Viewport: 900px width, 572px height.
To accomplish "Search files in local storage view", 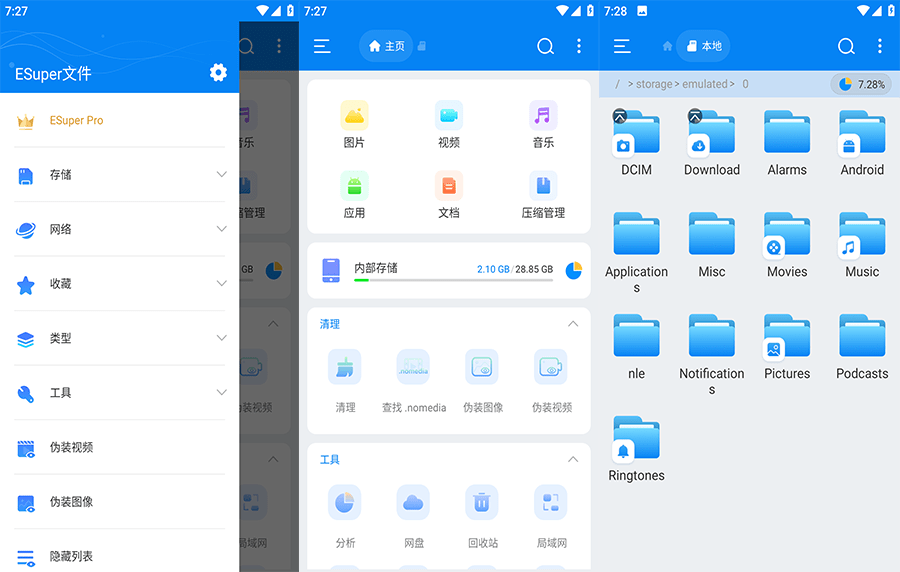I will (x=846, y=46).
